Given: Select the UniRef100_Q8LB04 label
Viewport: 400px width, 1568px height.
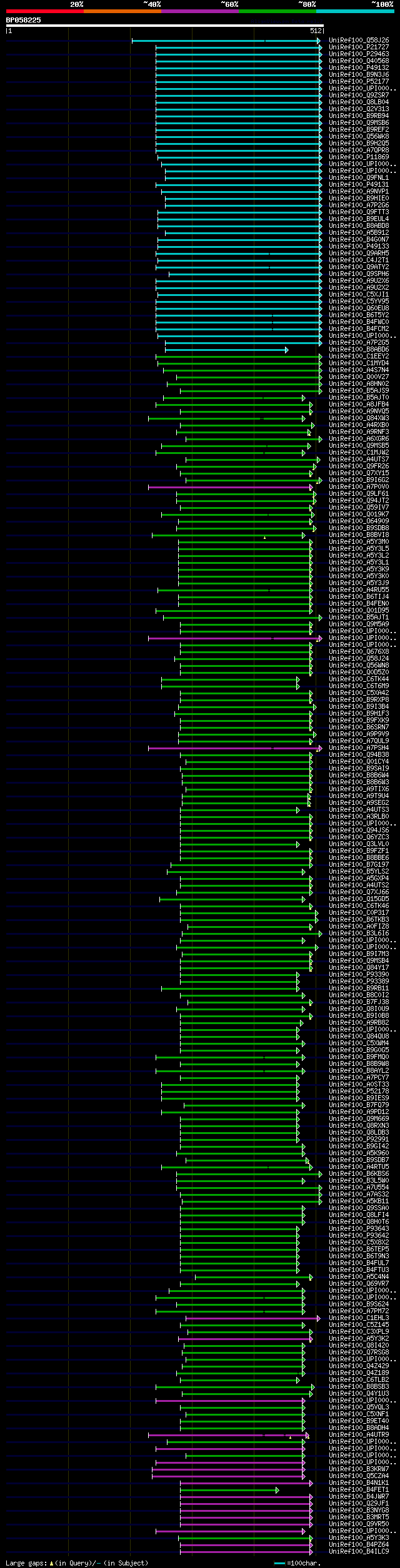Looking at the screenshot, I should 359,102.
